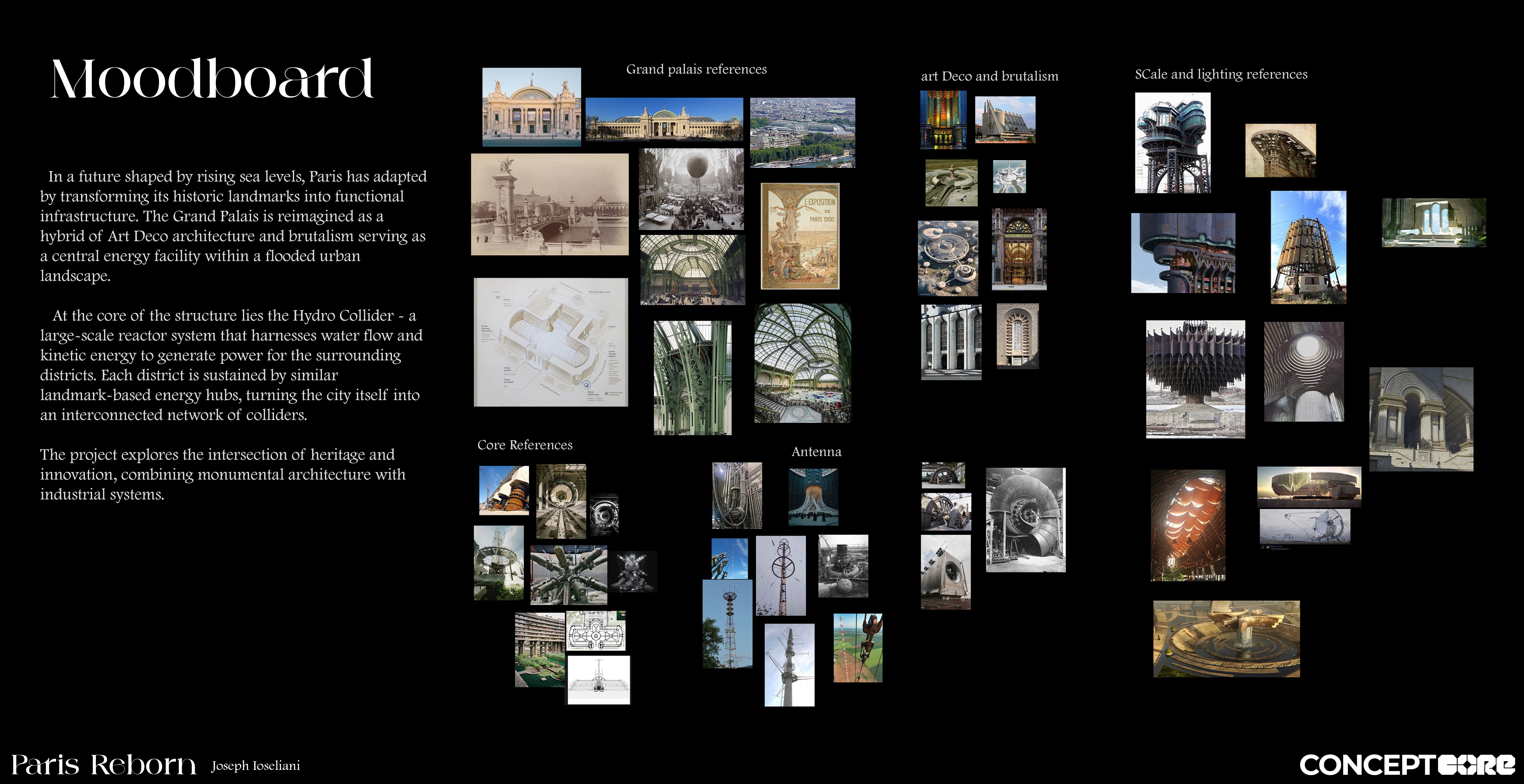Open the sepia Pont Alexandre III photo
The height and width of the screenshot is (784, 1524).
550,205
